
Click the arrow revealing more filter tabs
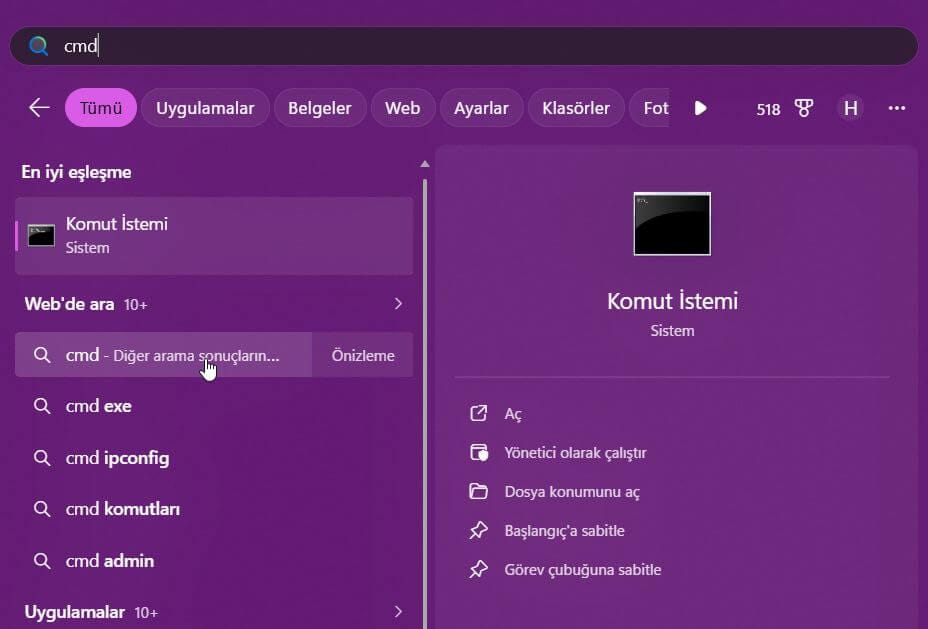(x=699, y=108)
